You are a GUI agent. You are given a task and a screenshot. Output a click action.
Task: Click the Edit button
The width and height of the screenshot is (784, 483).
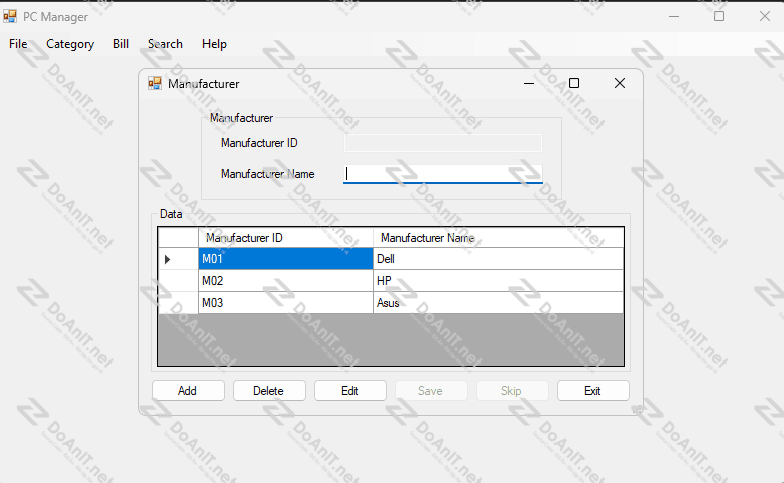(349, 391)
